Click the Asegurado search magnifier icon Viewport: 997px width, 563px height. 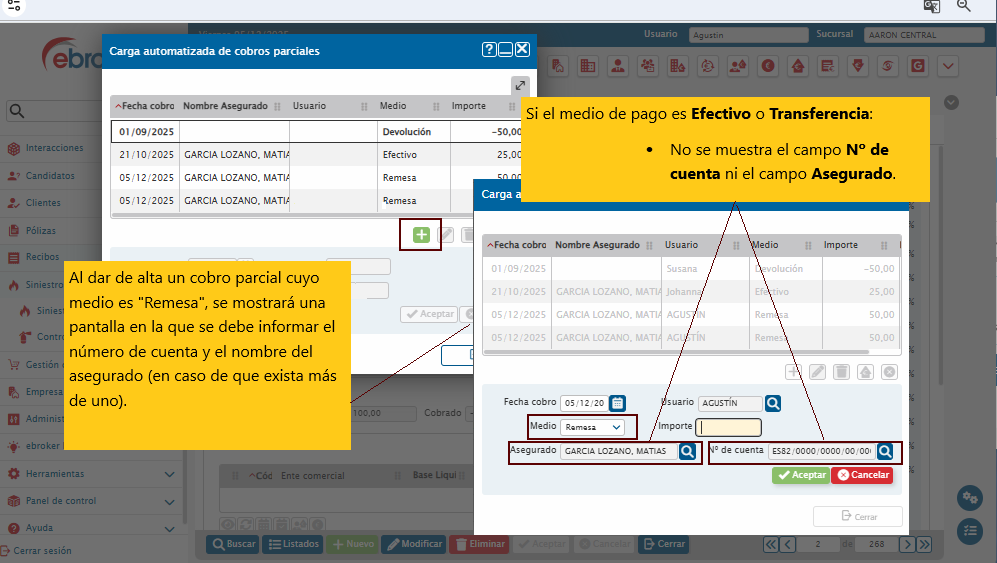(687, 452)
